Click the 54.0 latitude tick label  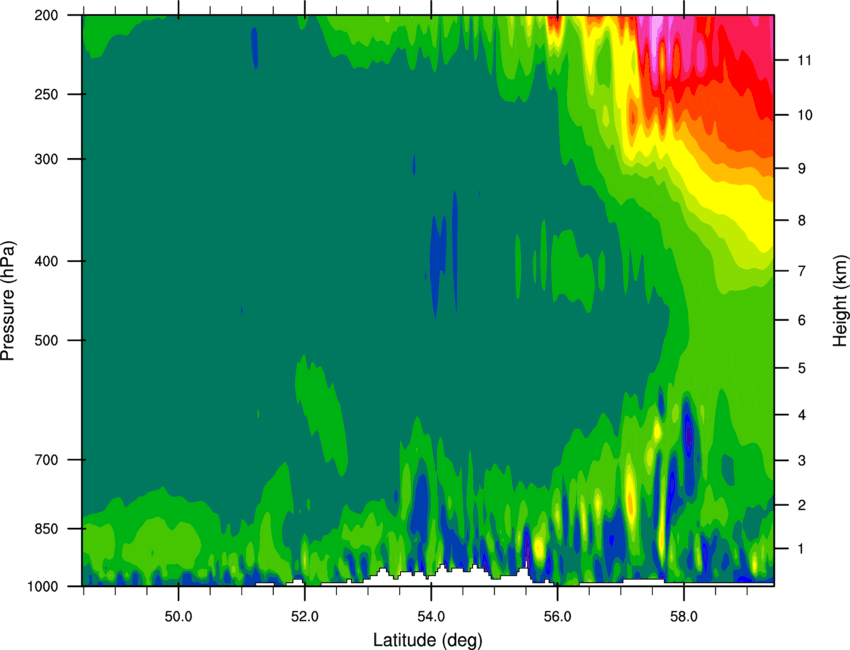pyautogui.click(x=431, y=616)
